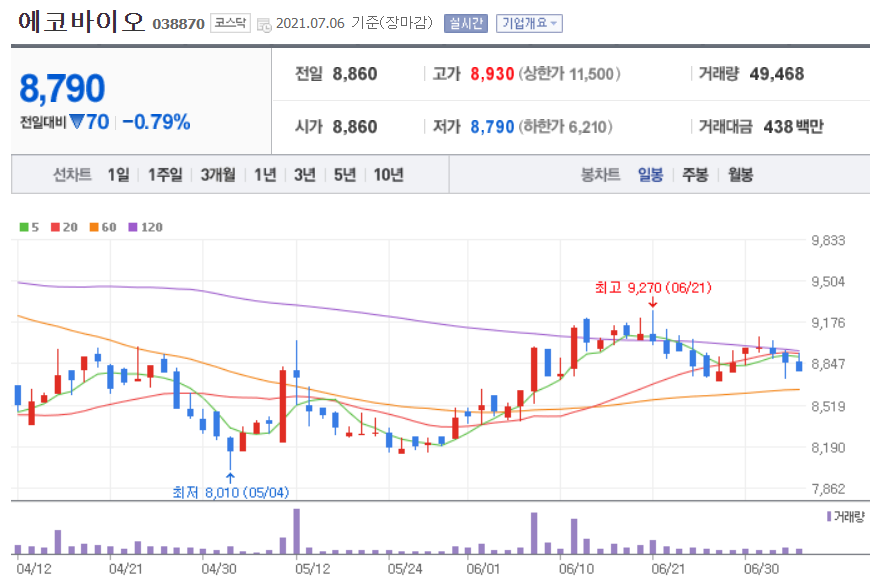Click the 선차트 label
Screen dimensions: 870x583
coord(72,175)
